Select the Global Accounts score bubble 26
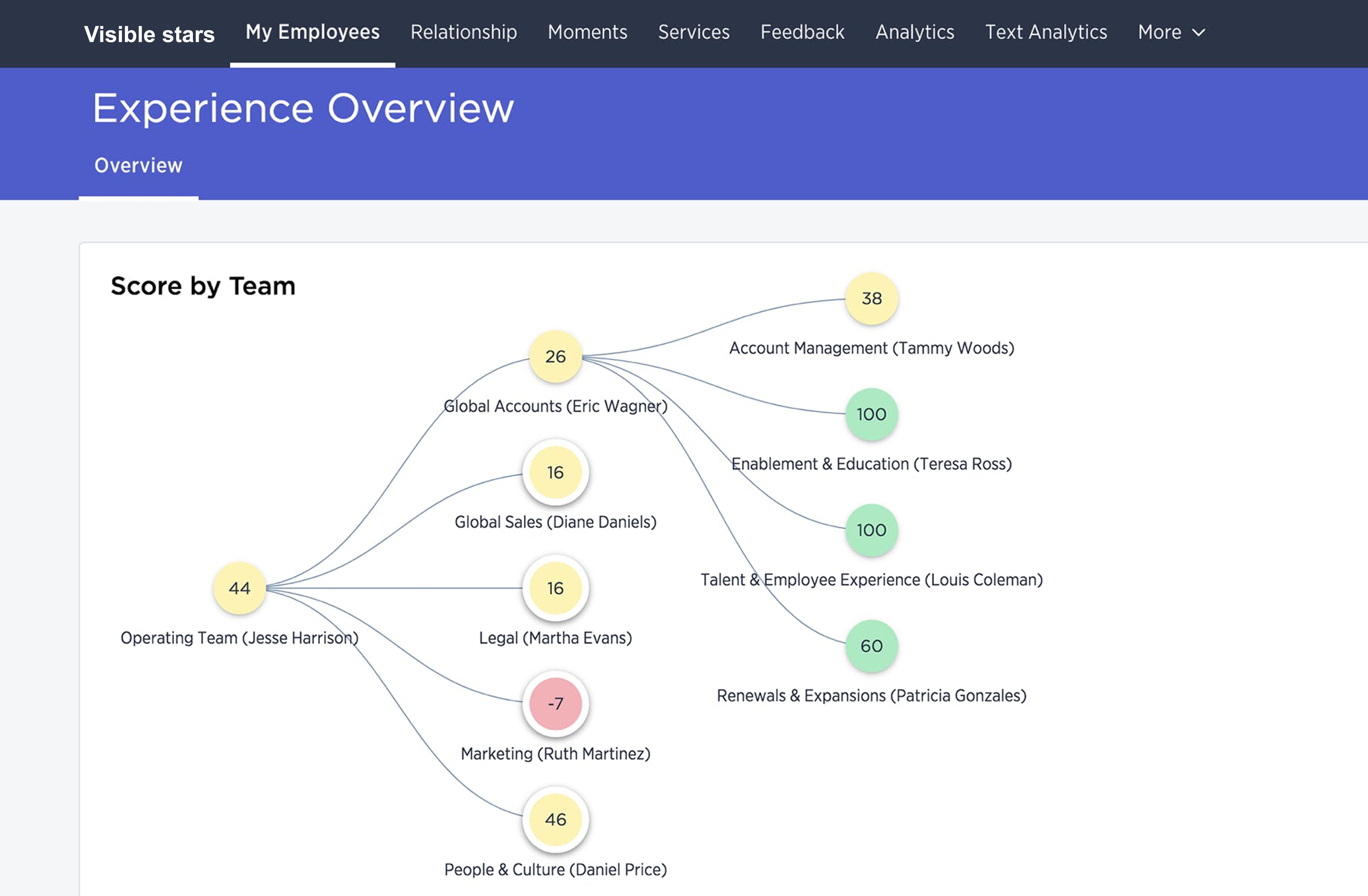Screen dimensions: 1368x896 click(555, 356)
